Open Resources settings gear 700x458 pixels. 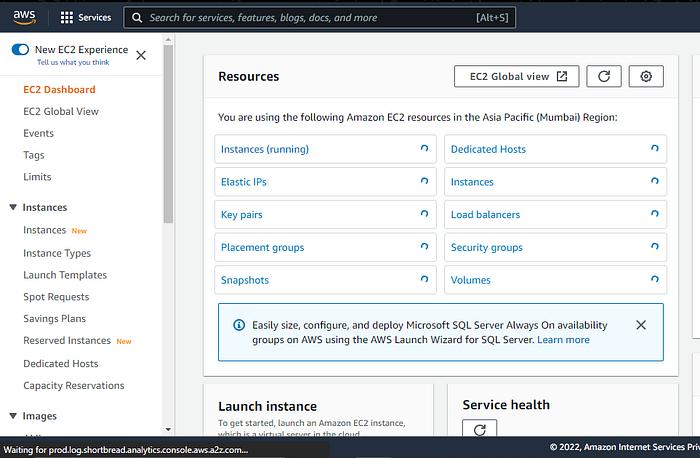[646, 76]
